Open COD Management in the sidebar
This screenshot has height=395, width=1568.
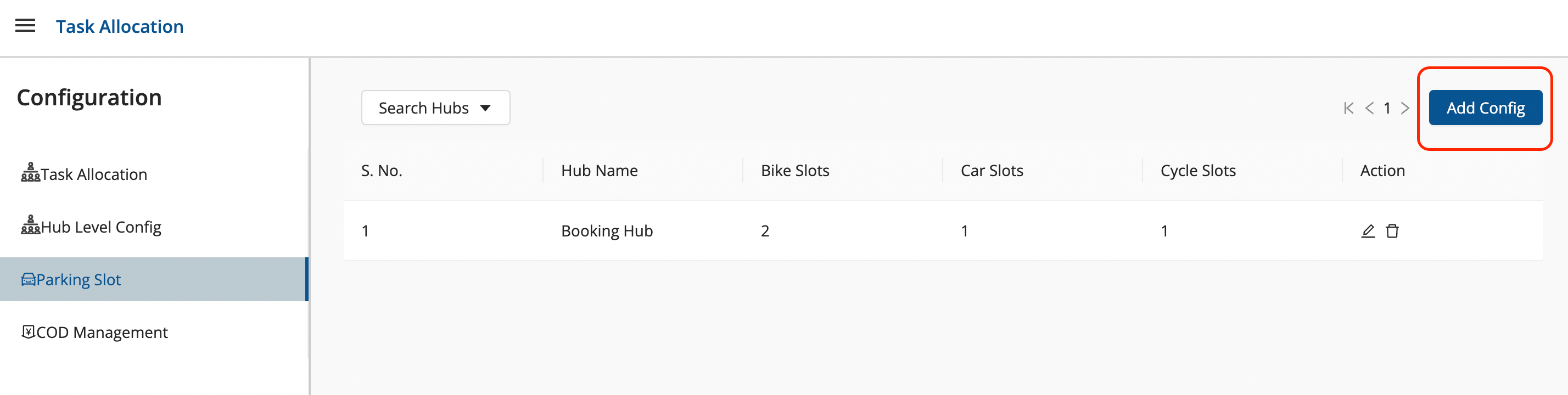(x=102, y=332)
